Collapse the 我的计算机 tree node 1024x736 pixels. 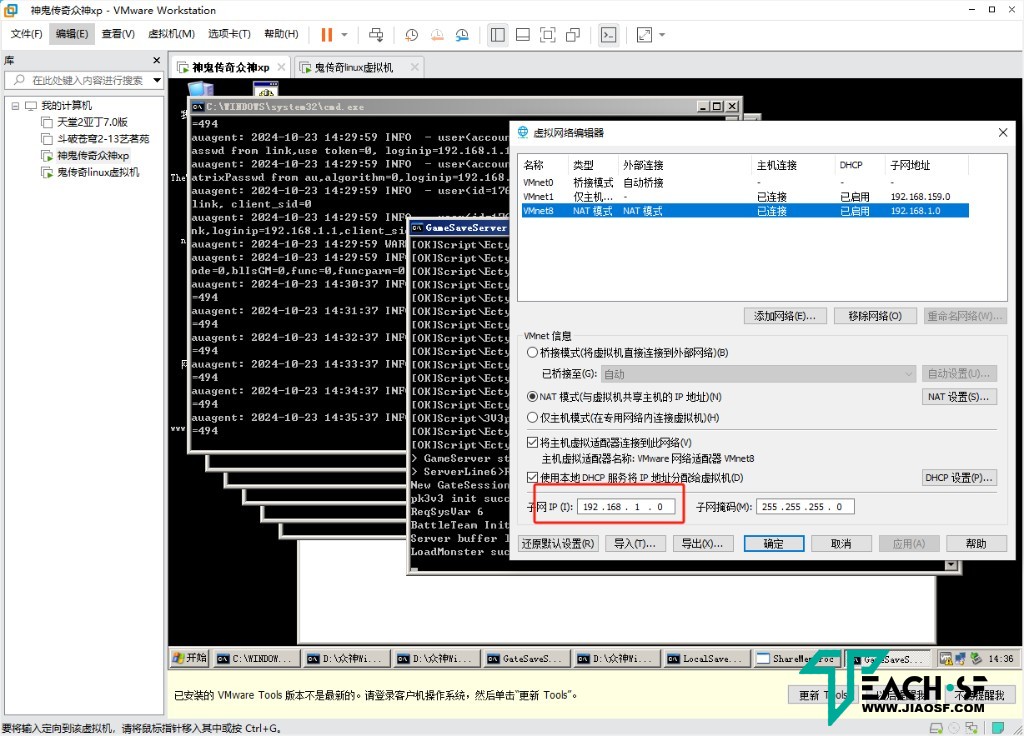(x=15, y=105)
